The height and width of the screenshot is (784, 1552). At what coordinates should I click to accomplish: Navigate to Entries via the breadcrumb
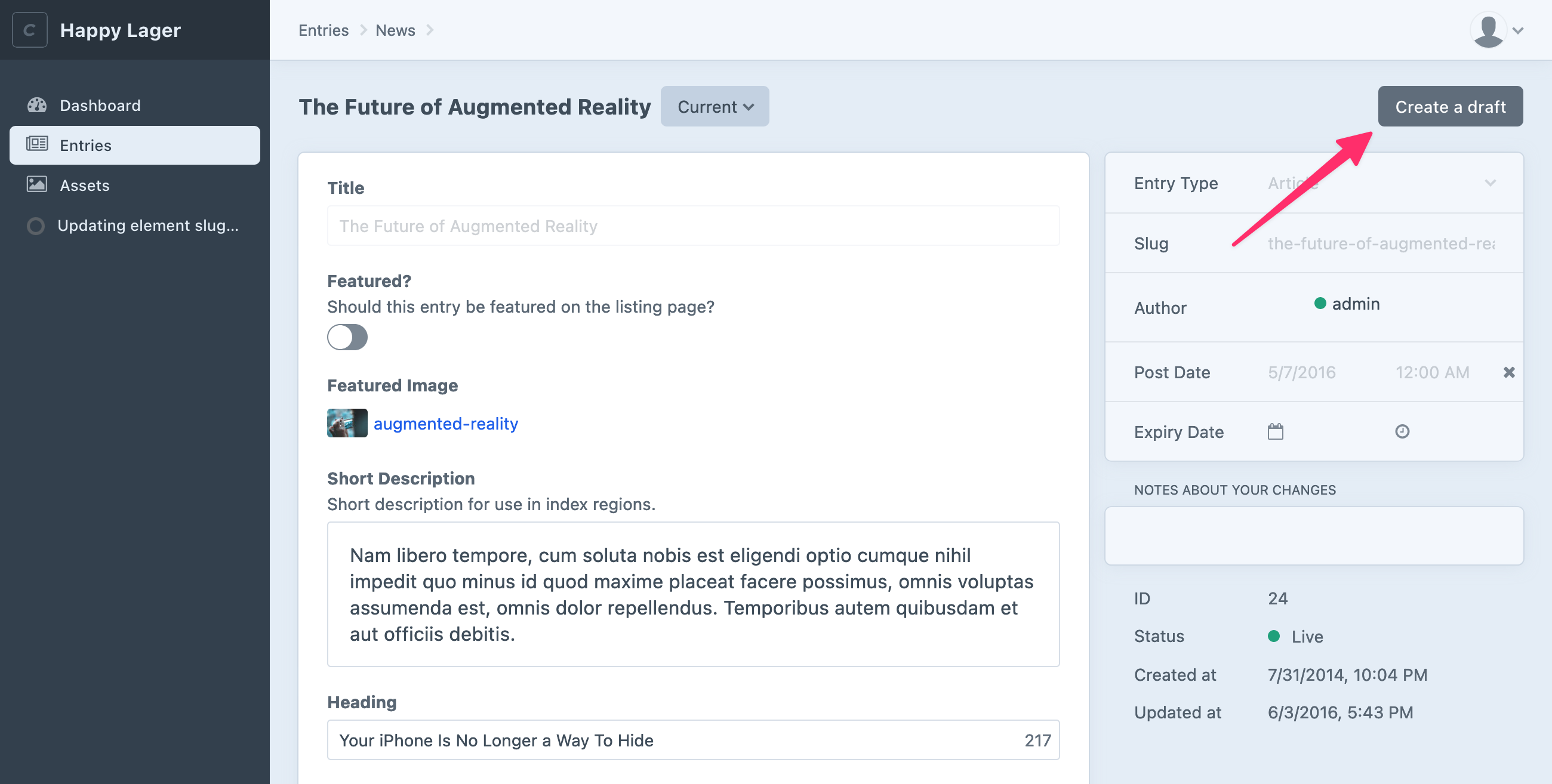point(323,29)
